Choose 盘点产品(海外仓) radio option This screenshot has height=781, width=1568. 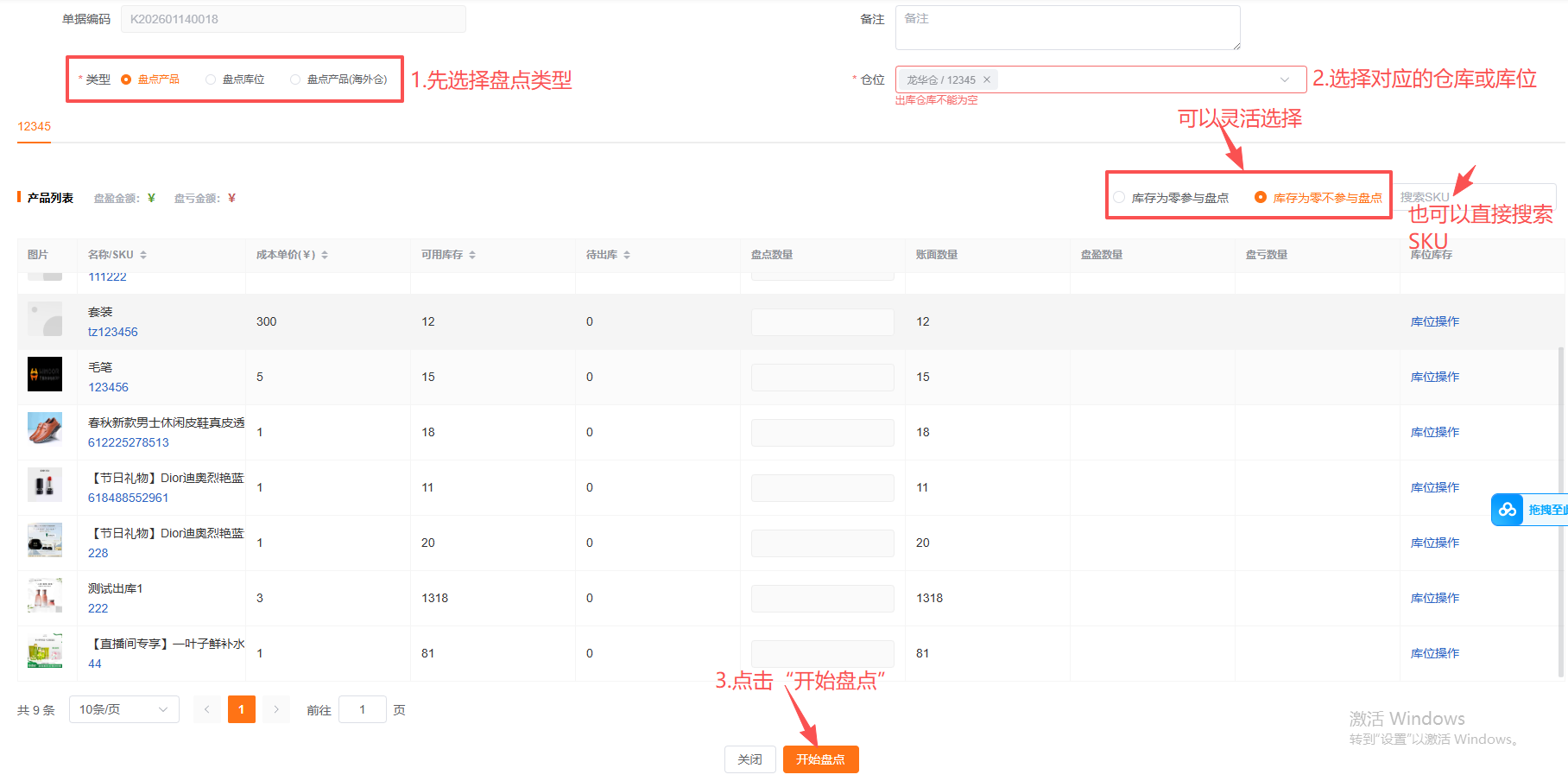click(x=295, y=79)
